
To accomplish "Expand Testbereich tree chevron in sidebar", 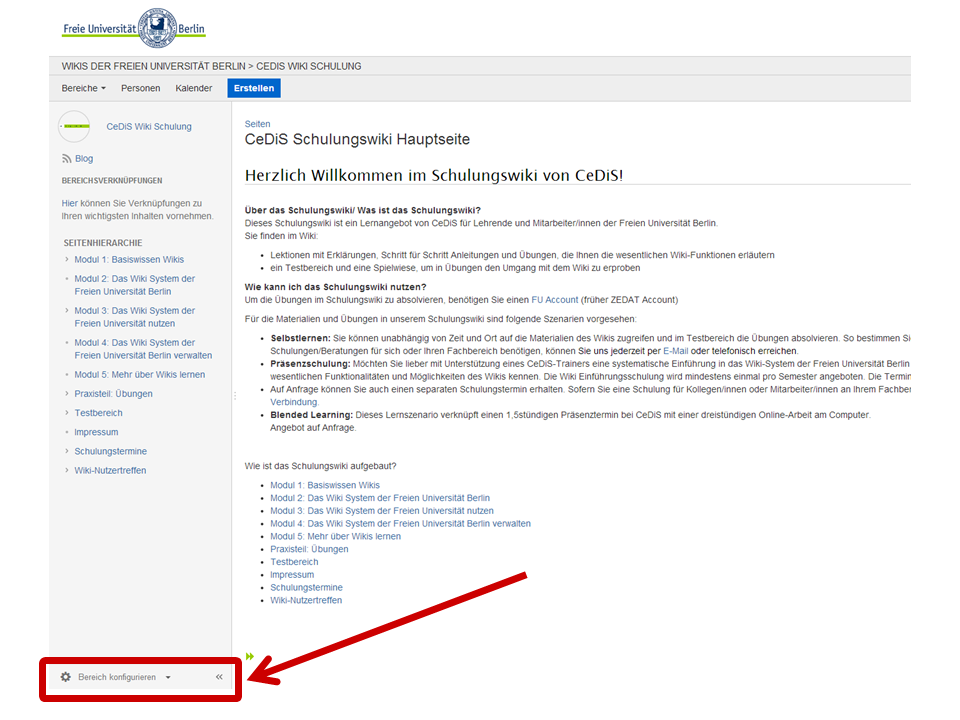I will coord(67,413).
